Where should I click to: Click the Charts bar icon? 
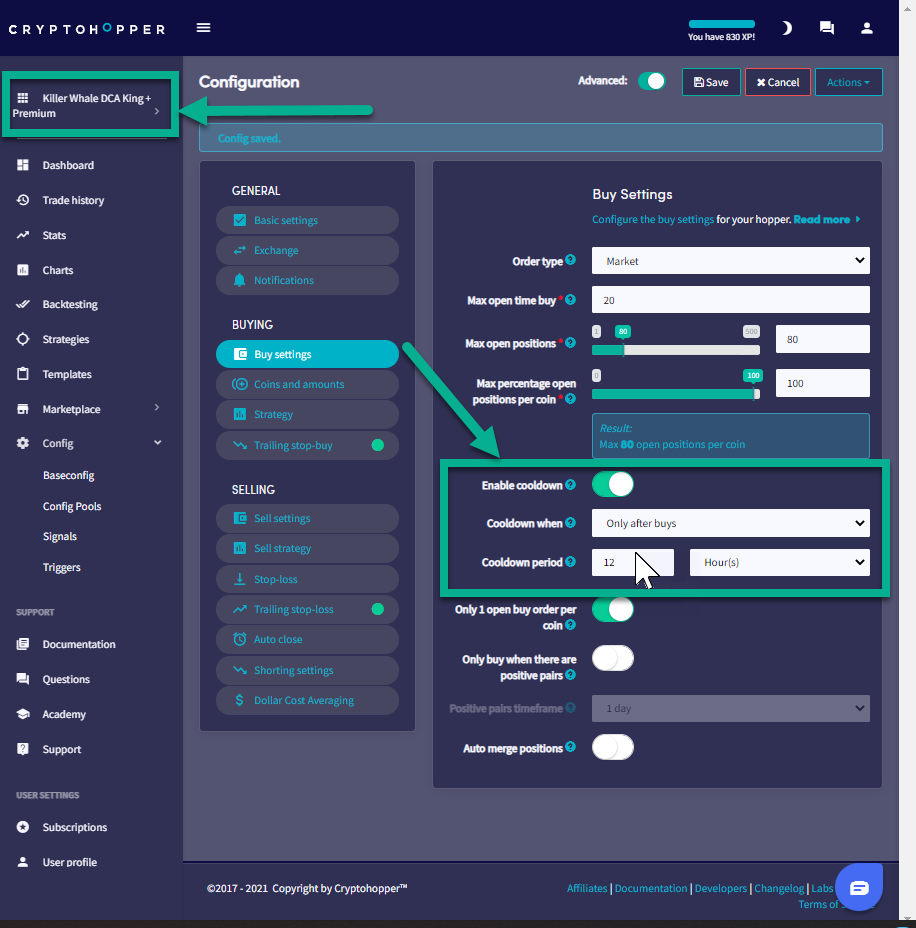[x=22, y=270]
